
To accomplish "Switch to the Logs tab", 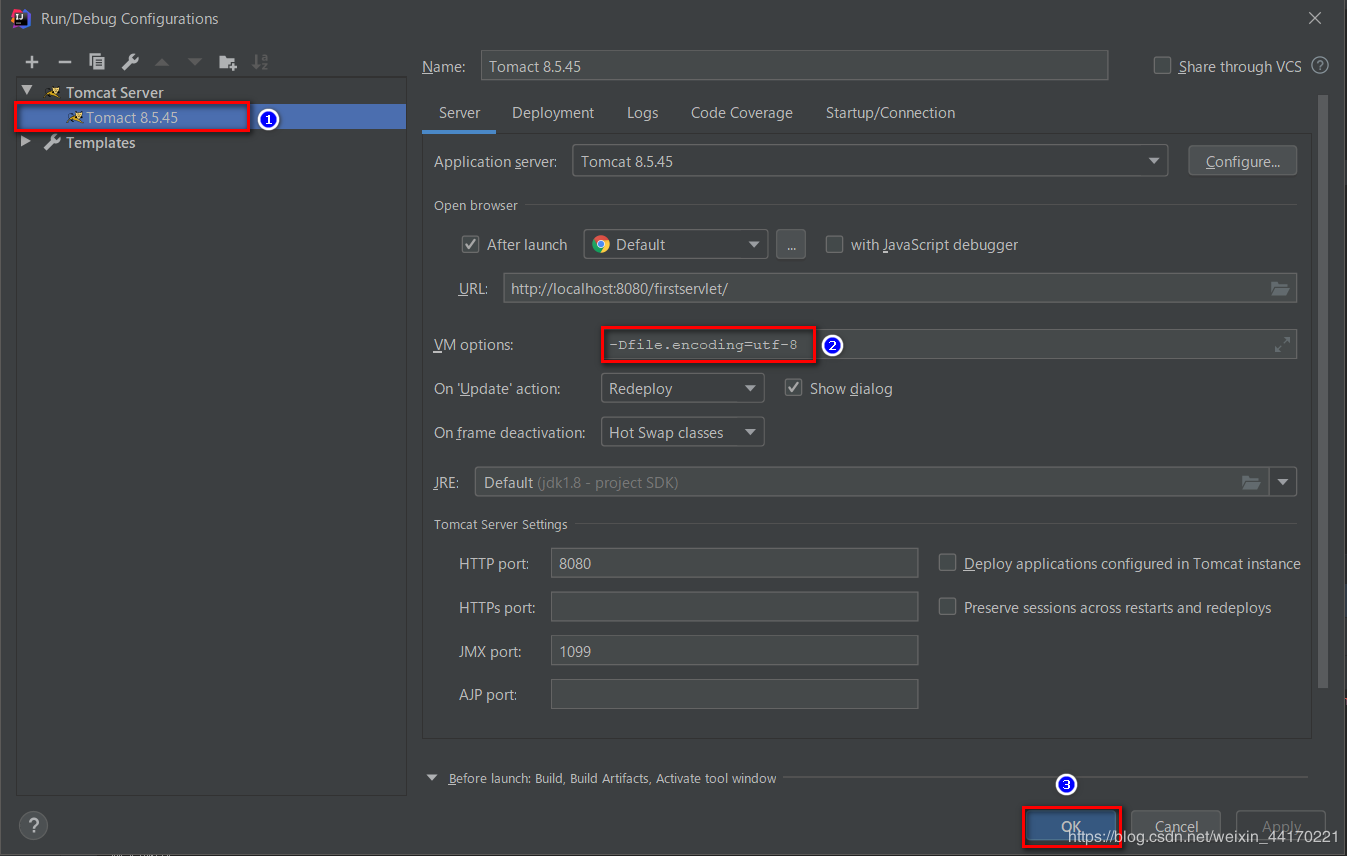I will pyautogui.click(x=642, y=113).
